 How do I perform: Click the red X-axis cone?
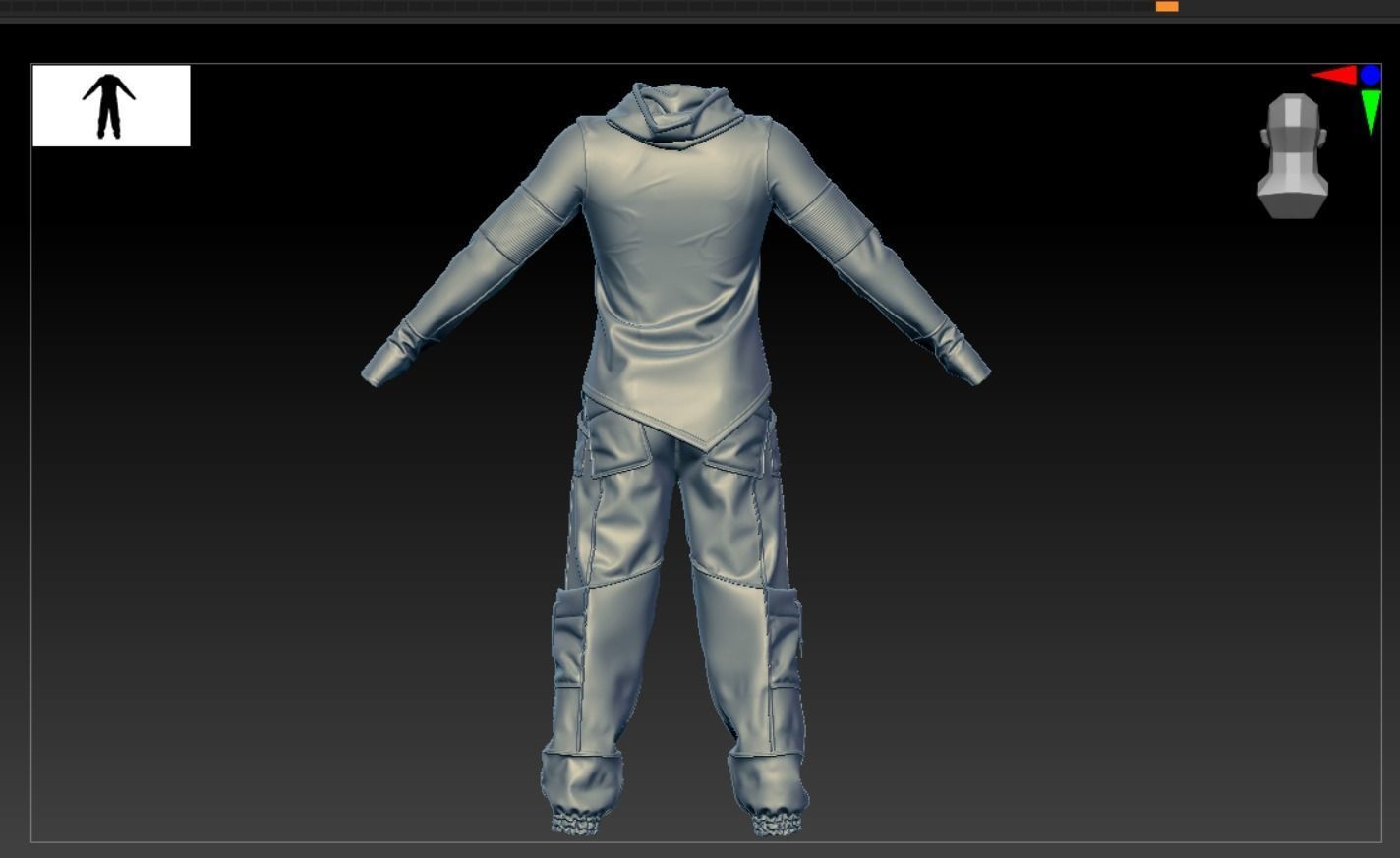tap(1335, 76)
